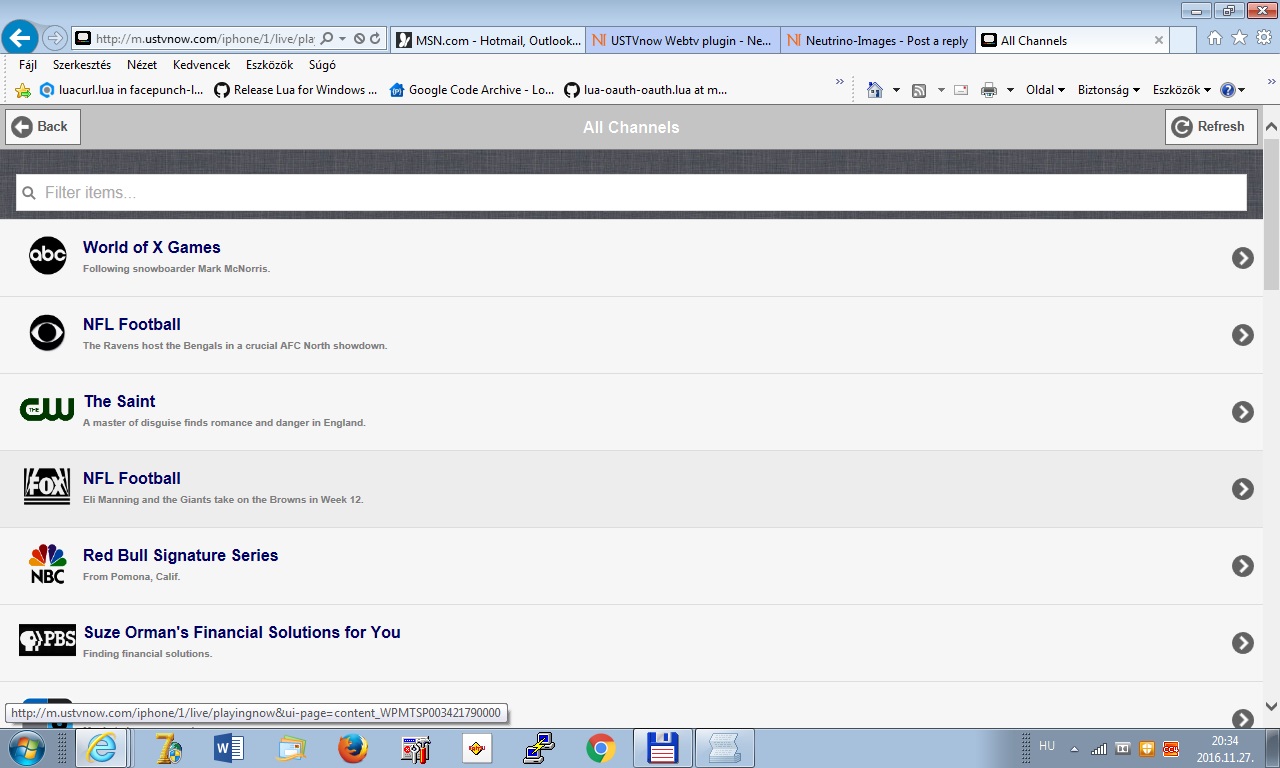
Task: Click the Filter items search field
Action: (631, 193)
